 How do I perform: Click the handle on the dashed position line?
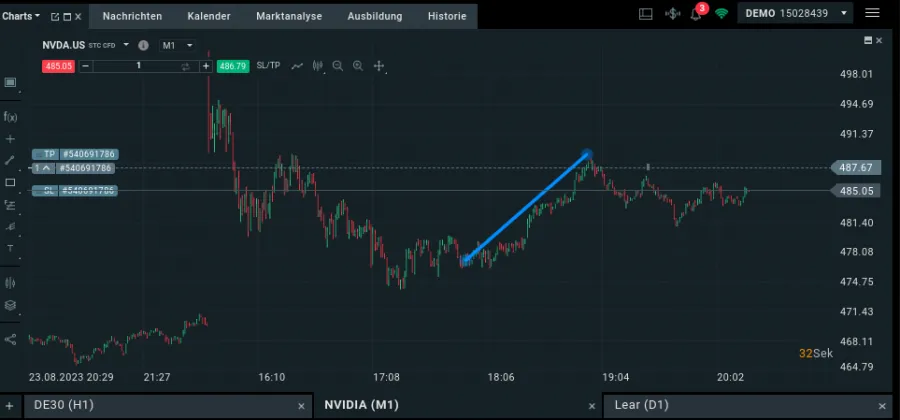[x=648, y=167]
